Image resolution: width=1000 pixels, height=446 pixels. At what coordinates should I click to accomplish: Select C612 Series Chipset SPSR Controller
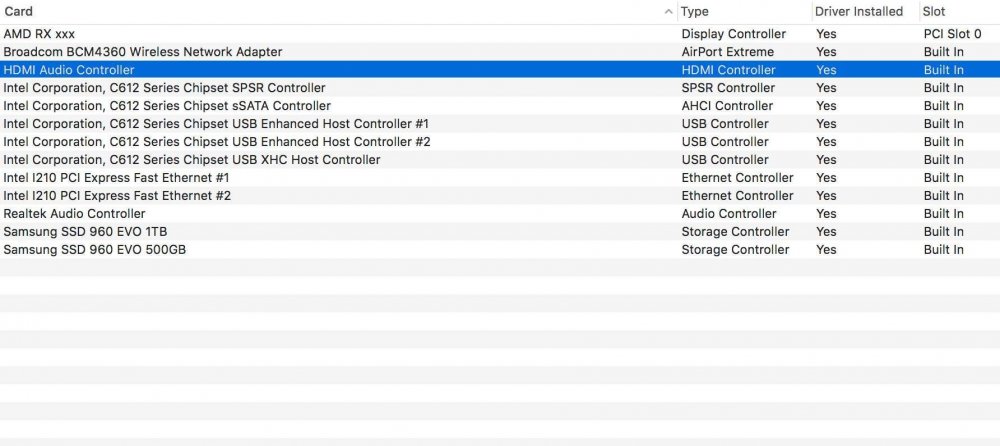click(x=500, y=87)
